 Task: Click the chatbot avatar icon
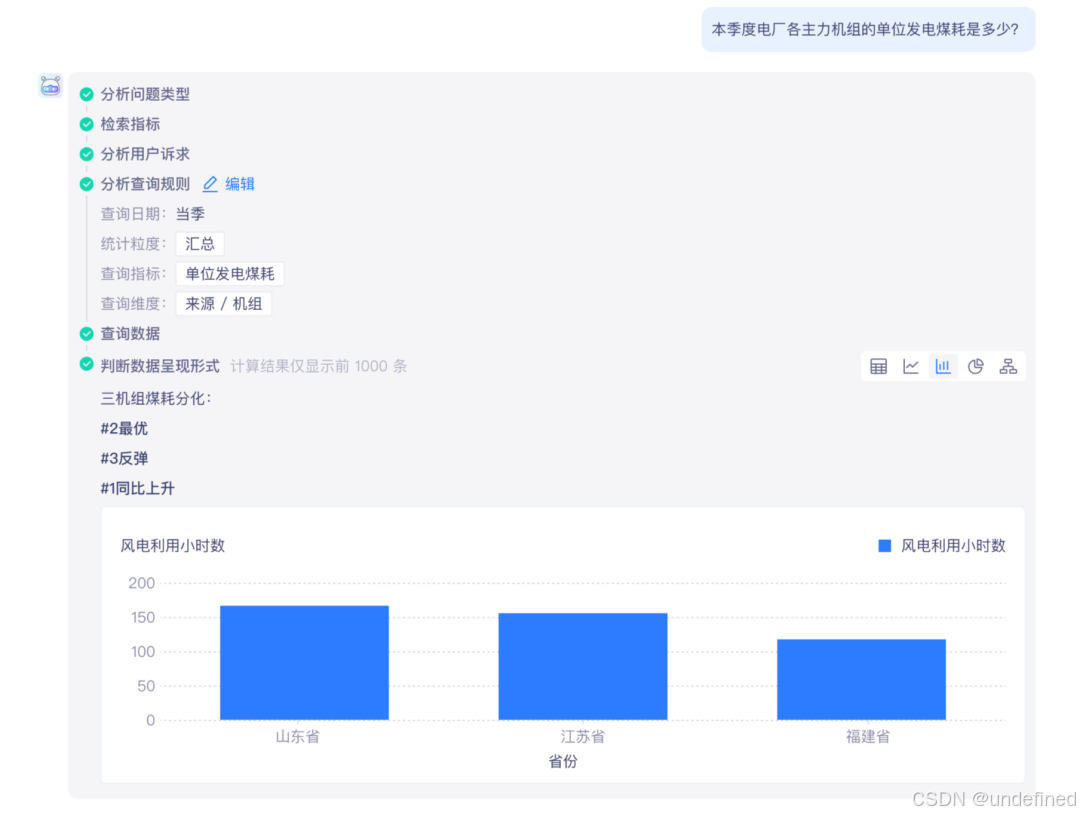pyautogui.click(x=50, y=86)
